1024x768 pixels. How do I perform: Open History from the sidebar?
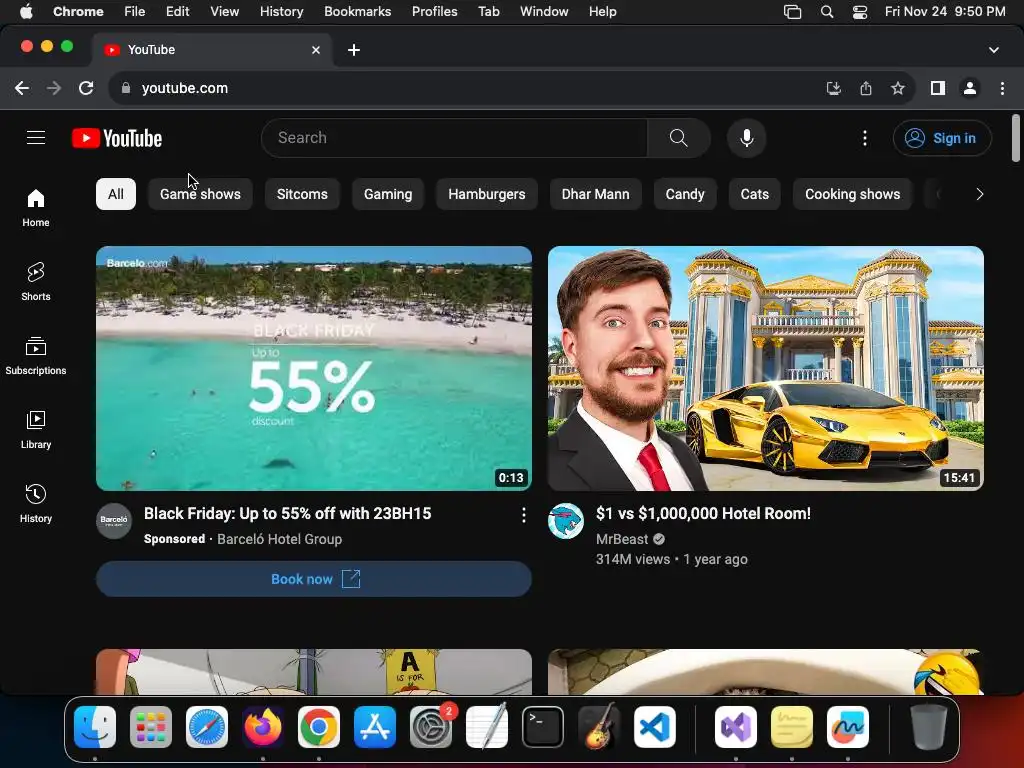pos(36,504)
